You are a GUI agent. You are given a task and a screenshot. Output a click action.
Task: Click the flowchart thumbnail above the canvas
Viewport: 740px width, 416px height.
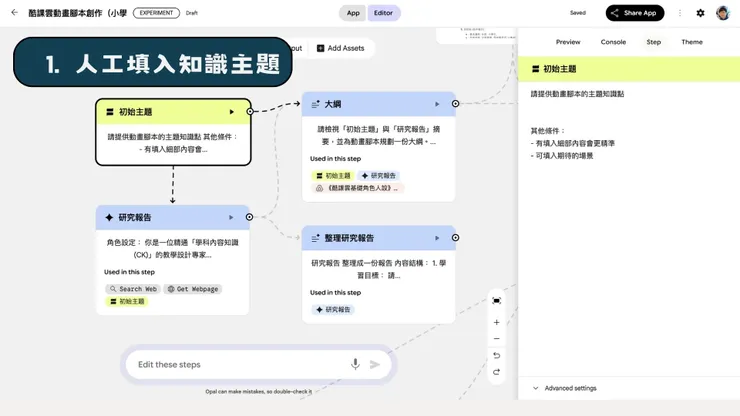click(x=477, y=35)
